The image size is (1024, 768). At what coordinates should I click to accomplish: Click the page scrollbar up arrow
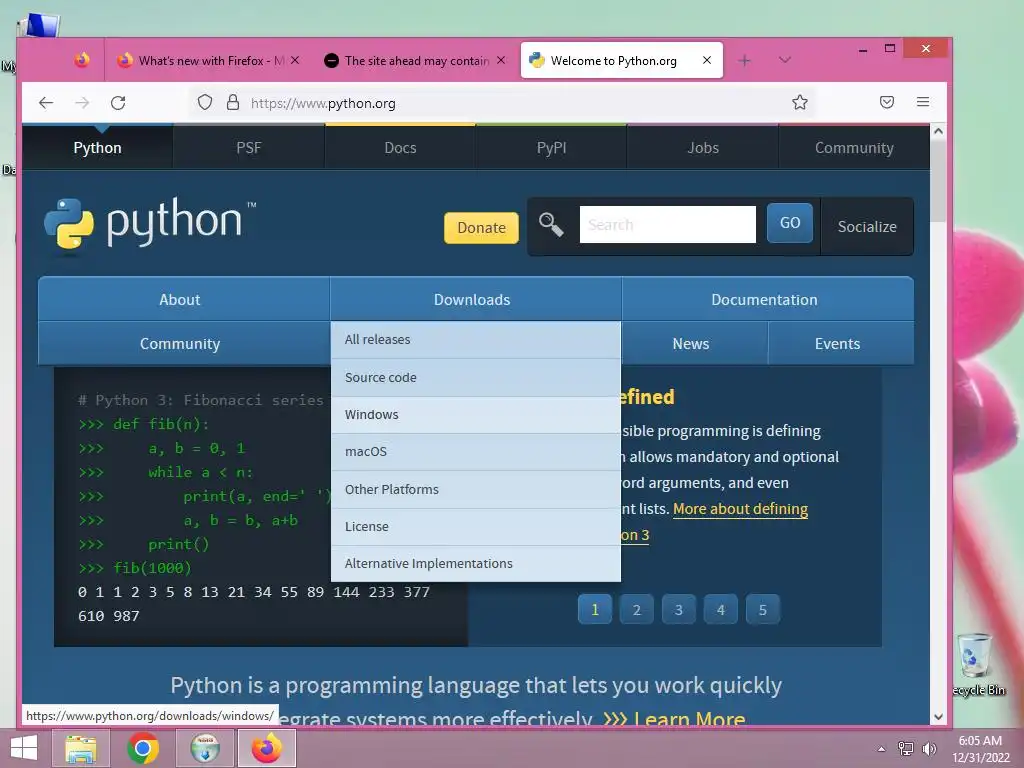tap(938, 131)
